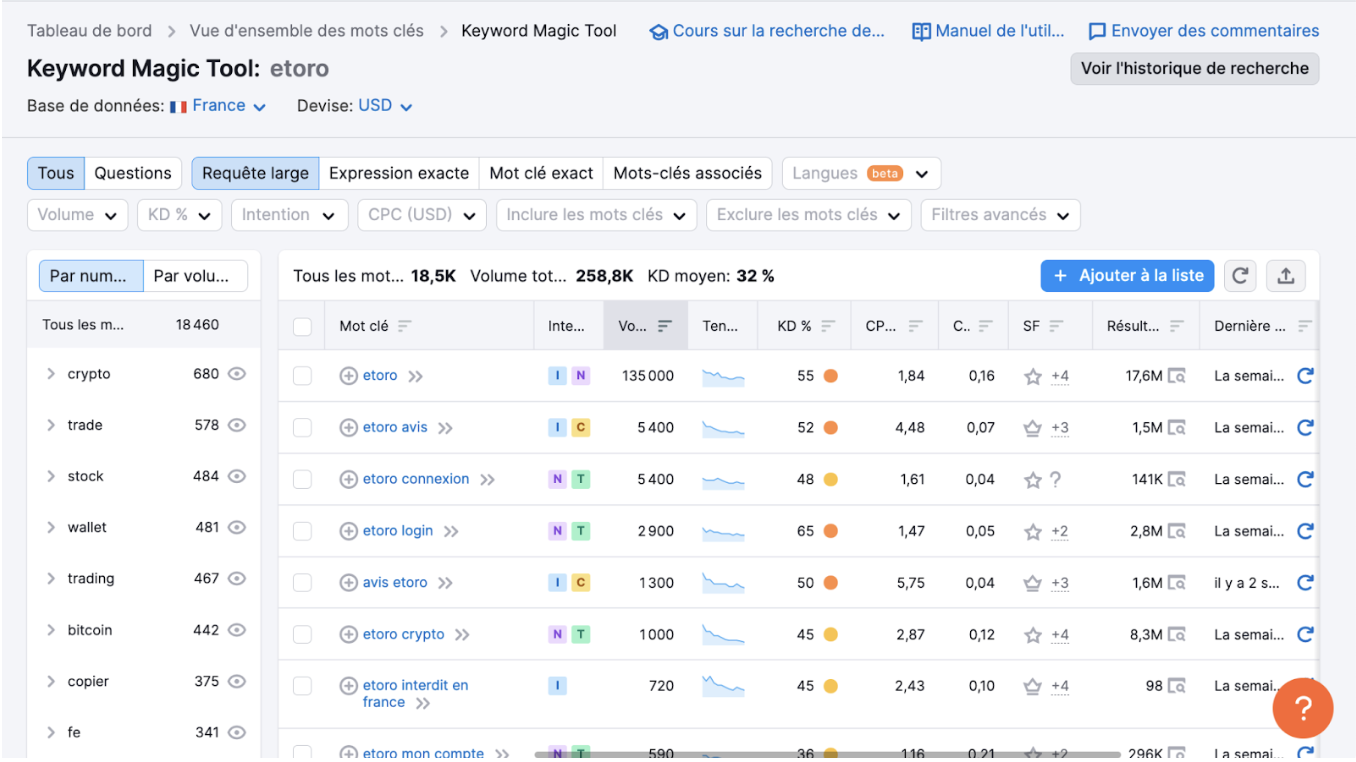Open double-arrow next to 'avis etoro'
Viewport: 1356px width, 762px height.
click(x=445, y=583)
